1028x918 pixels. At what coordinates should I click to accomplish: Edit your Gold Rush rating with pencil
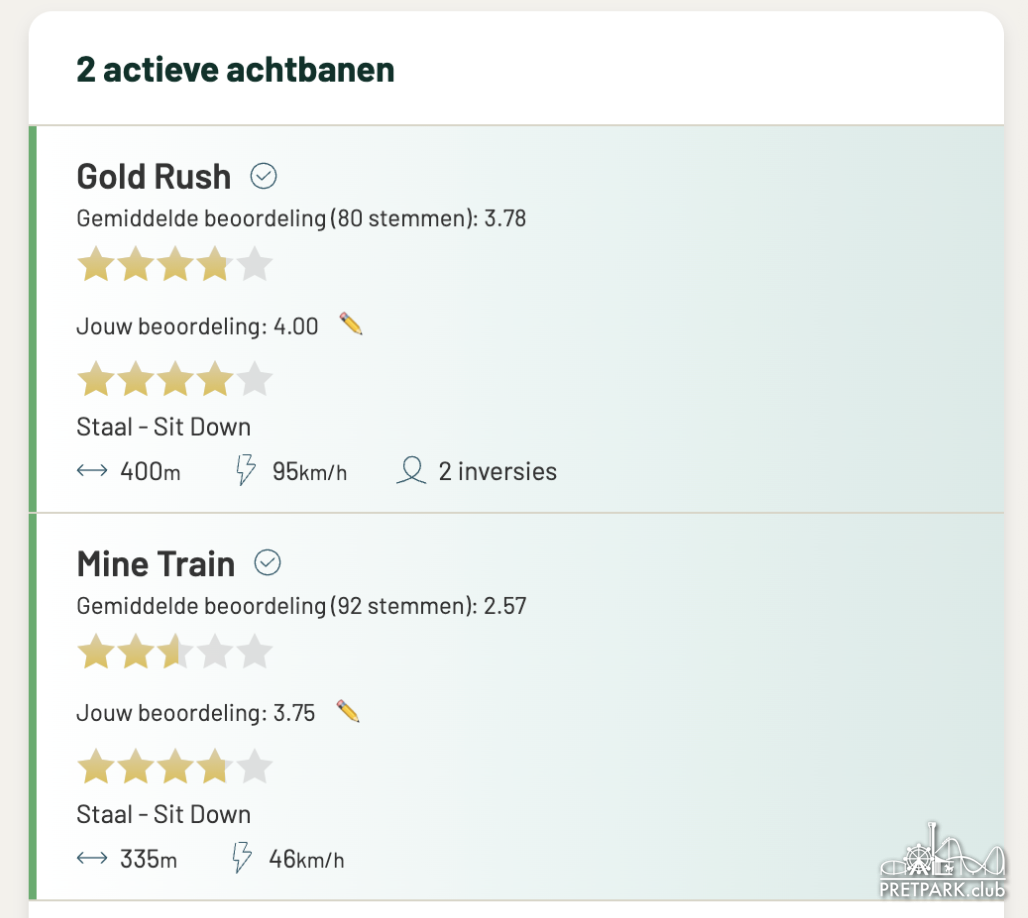(x=350, y=324)
